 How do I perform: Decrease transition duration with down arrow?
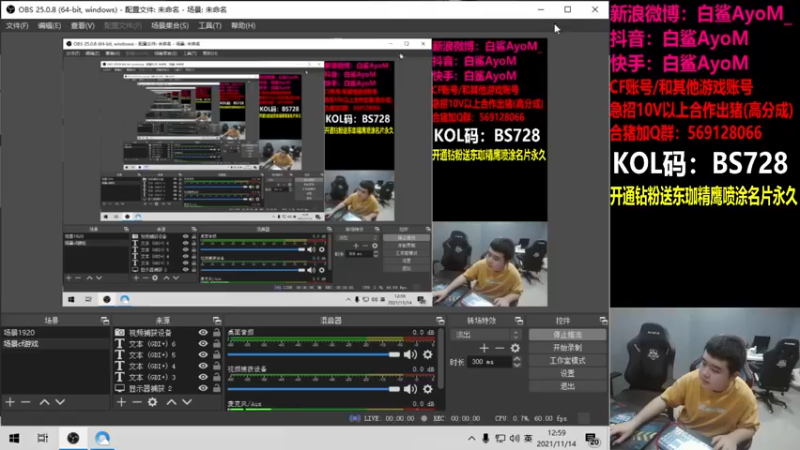517,365
